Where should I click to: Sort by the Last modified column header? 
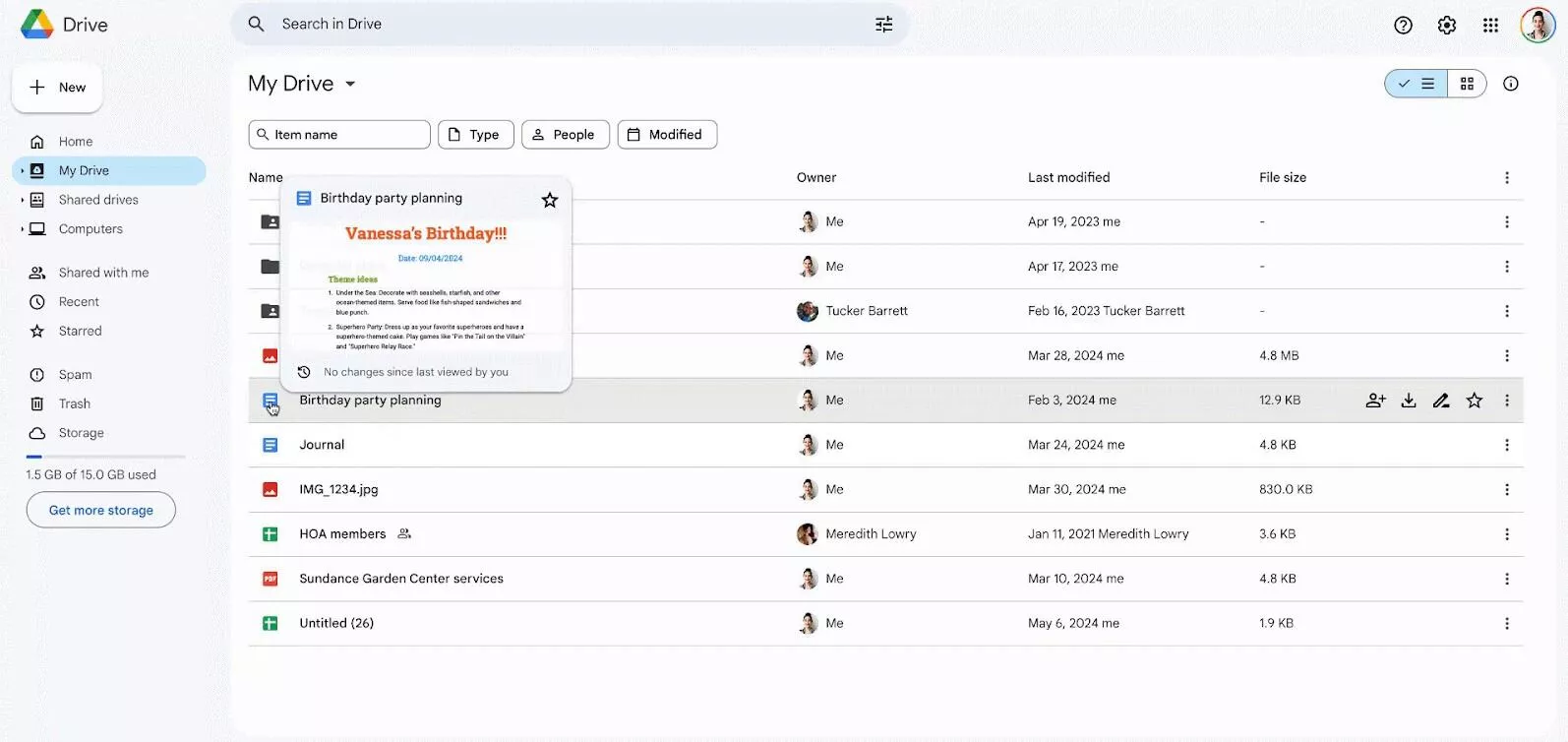pyautogui.click(x=1068, y=177)
